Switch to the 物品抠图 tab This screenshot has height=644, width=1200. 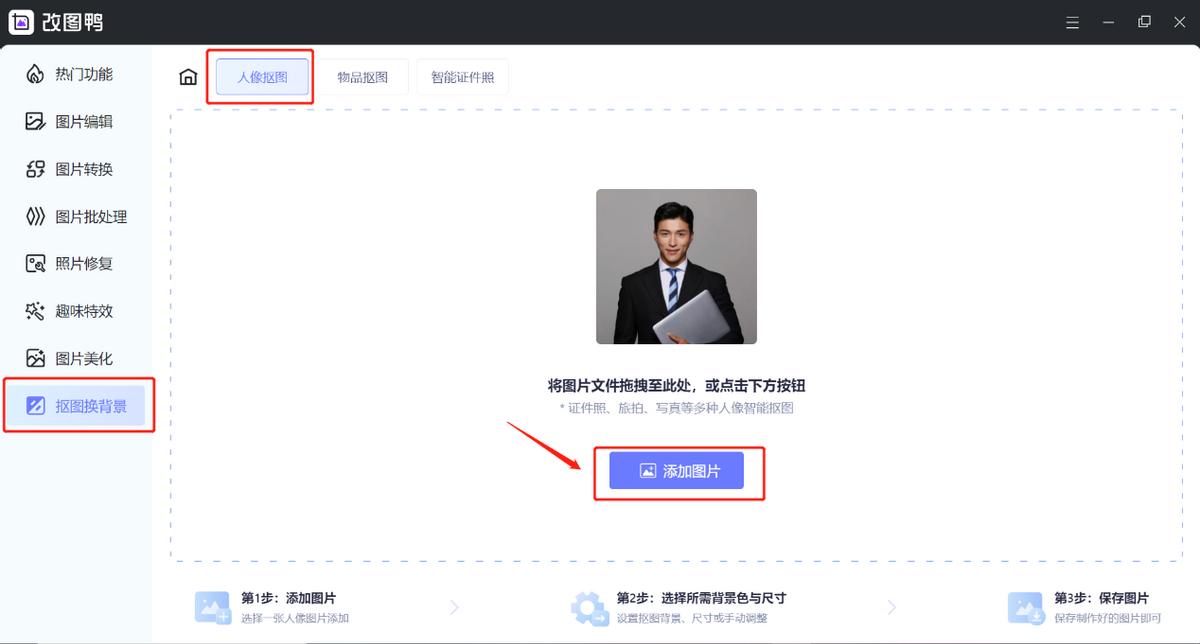tap(363, 75)
